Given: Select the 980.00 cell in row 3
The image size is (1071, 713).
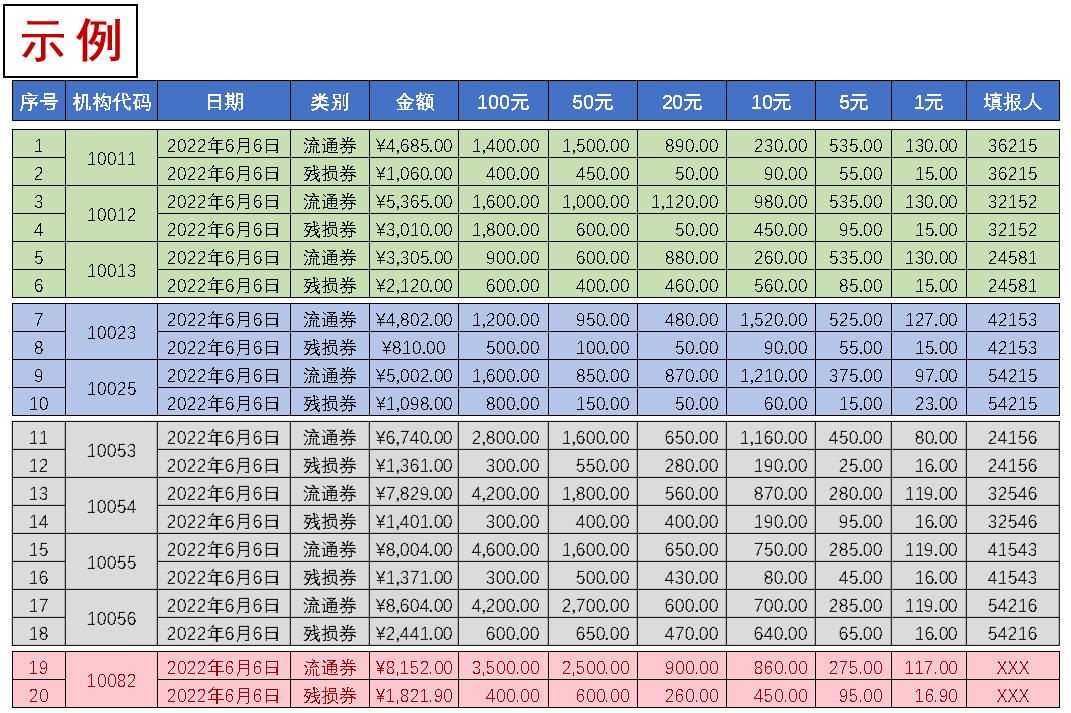Looking at the screenshot, I should (771, 201).
